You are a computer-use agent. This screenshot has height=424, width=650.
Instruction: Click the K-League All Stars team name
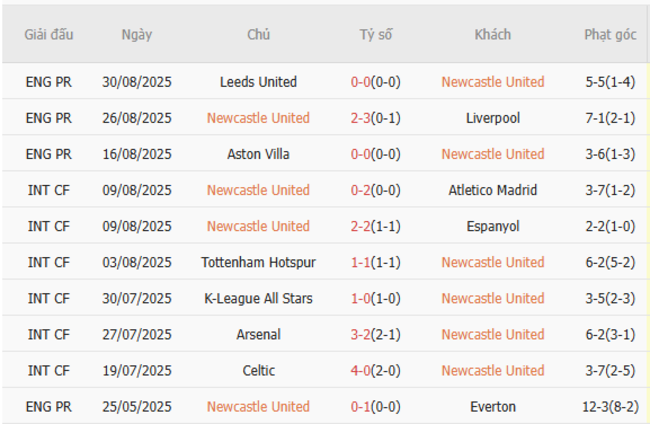pos(258,298)
